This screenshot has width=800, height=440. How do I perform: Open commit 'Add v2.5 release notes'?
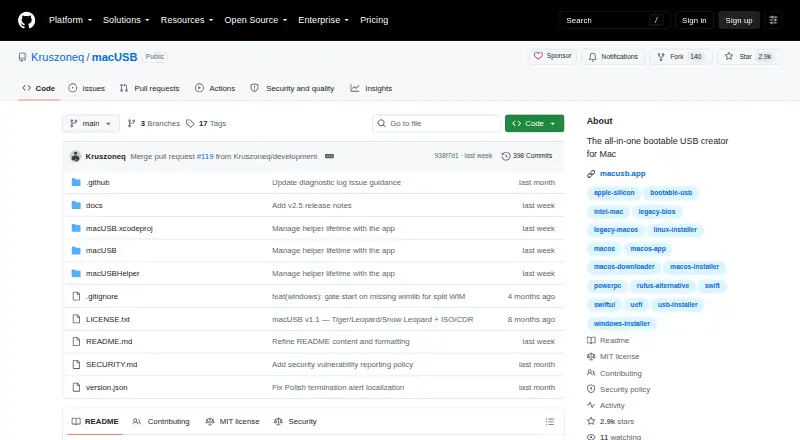(x=311, y=205)
